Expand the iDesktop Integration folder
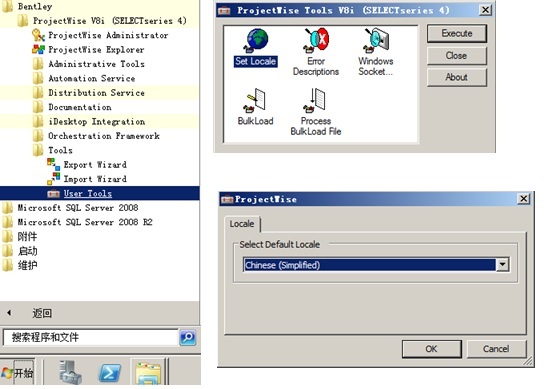 (x=89, y=121)
